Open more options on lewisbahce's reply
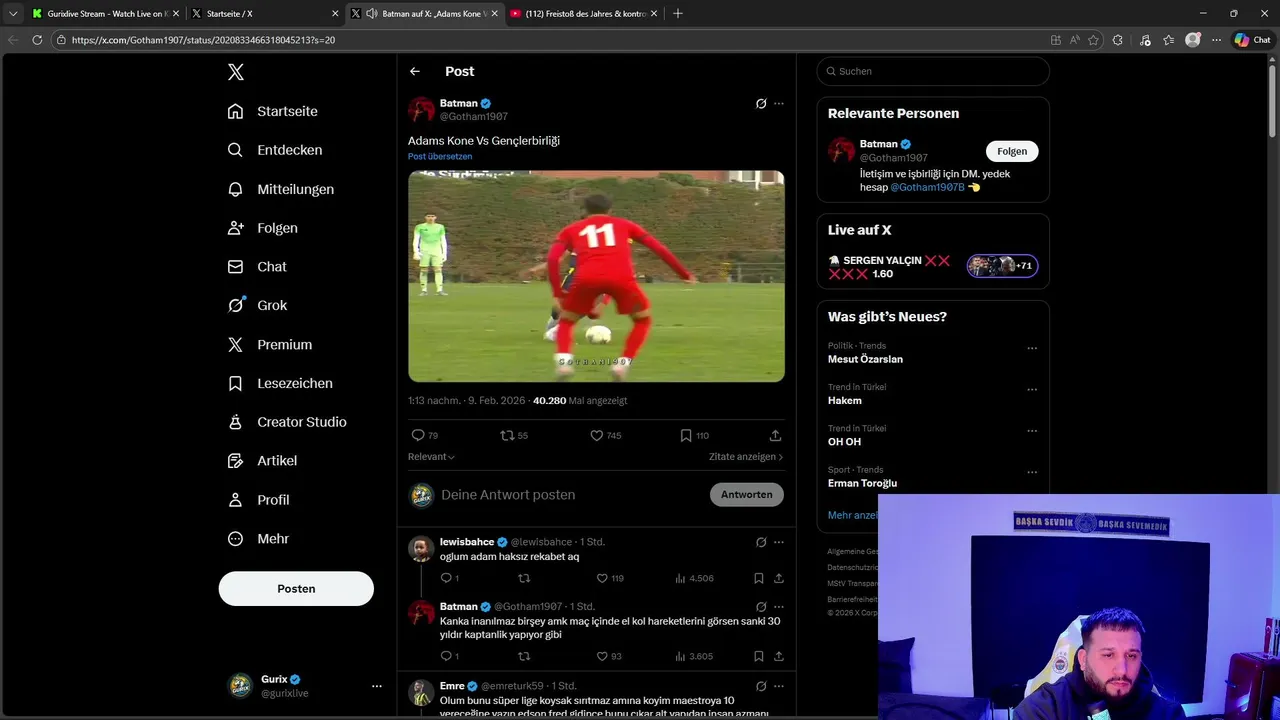Image resolution: width=1280 pixels, height=720 pixels. point(779,542)
